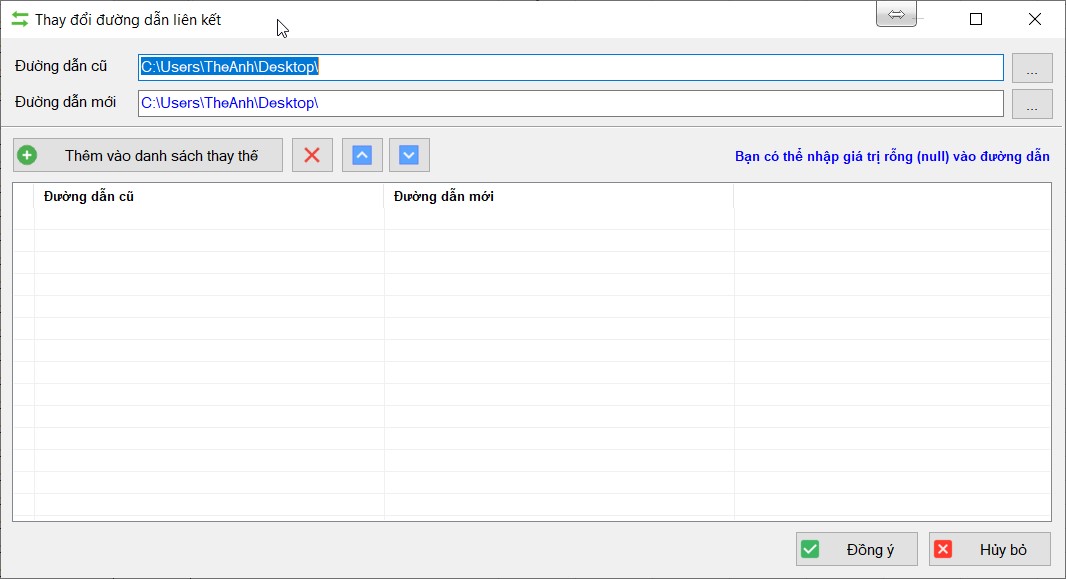Click the green swap arrows title bar icon

19,19
